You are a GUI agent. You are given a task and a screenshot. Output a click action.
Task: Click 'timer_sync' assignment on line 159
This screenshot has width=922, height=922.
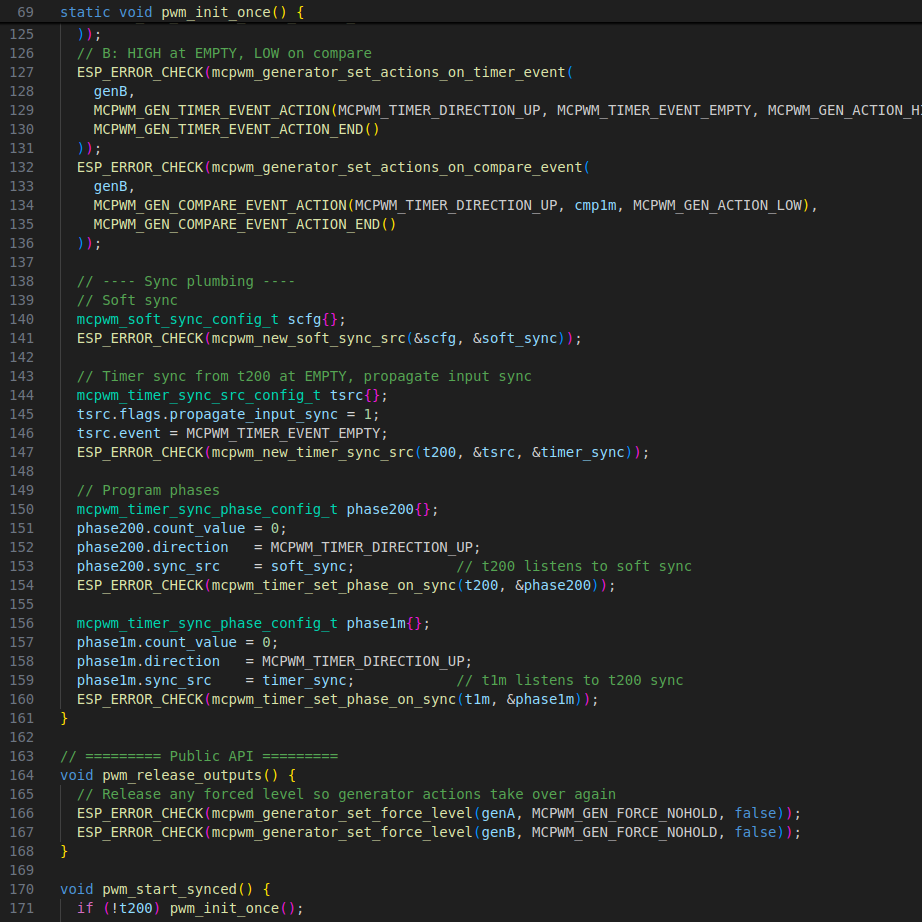(304, 680)
